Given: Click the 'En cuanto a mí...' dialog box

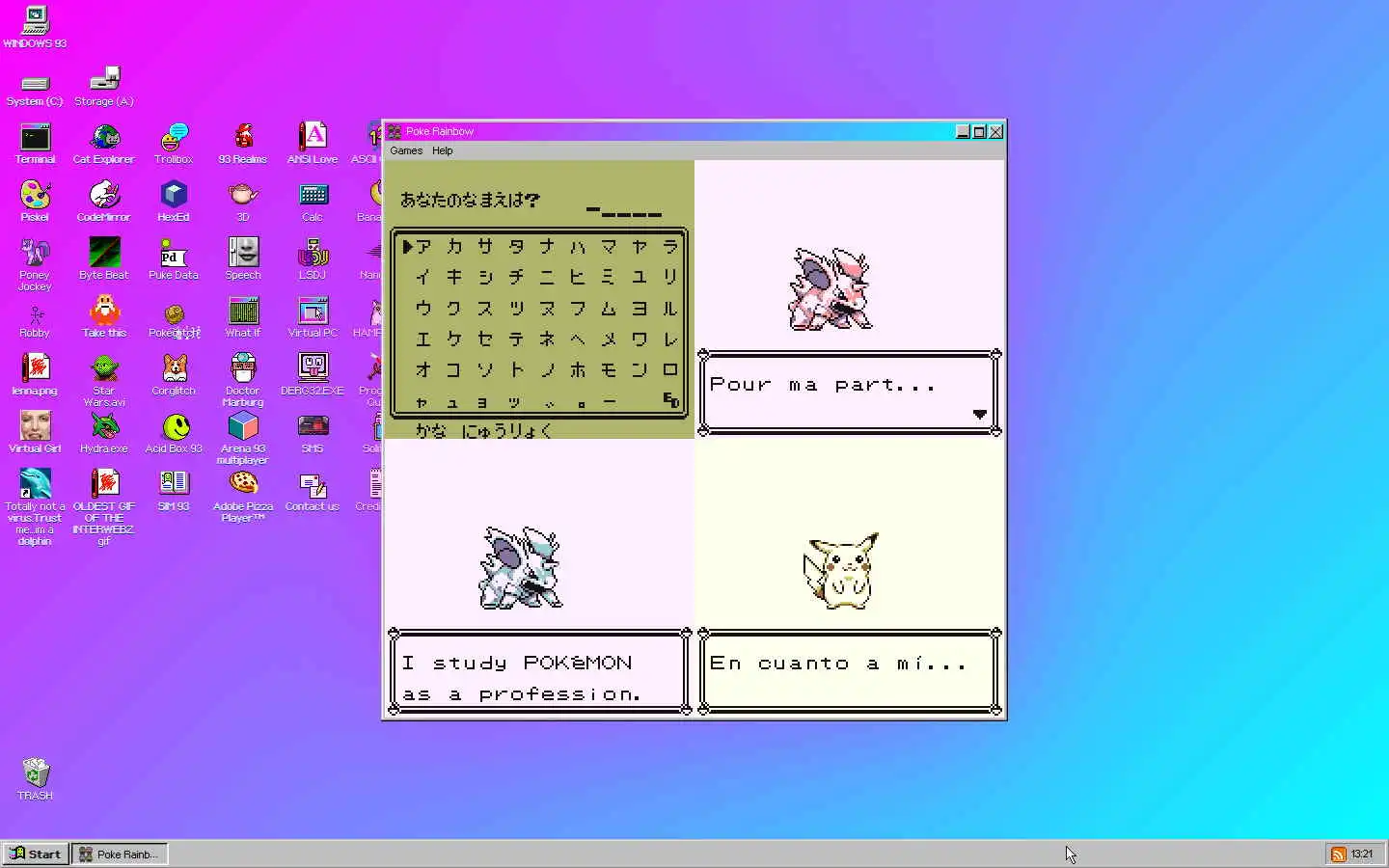Looking at the screenshot, I should 850,672.
